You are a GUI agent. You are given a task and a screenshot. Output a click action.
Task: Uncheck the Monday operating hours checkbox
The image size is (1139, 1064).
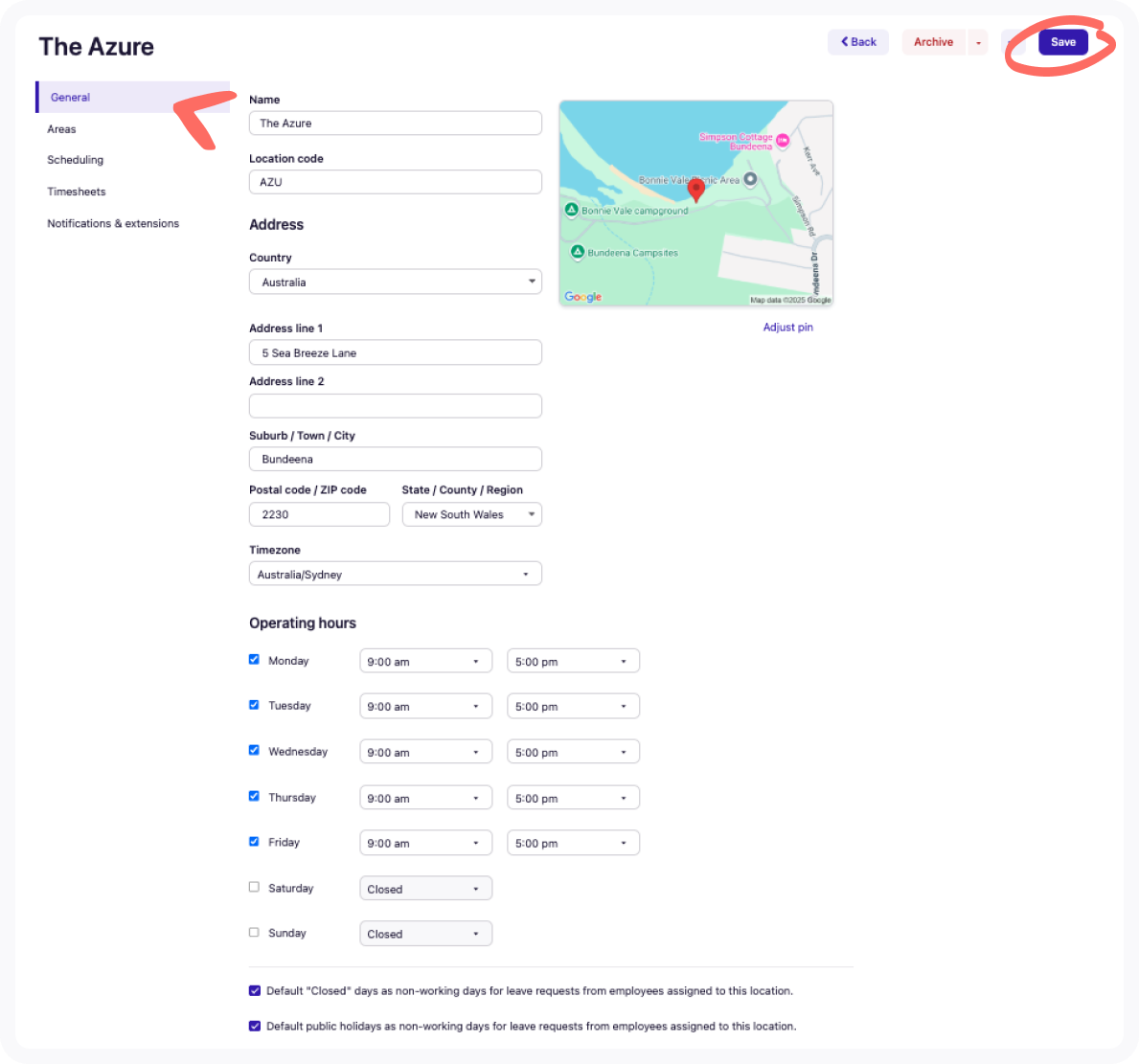click(254, 659)
